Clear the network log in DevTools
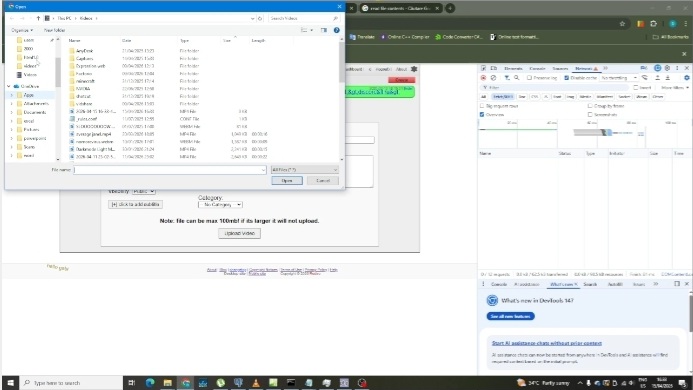Viewport: 693px width, 390px height. (x=493, y=78)
